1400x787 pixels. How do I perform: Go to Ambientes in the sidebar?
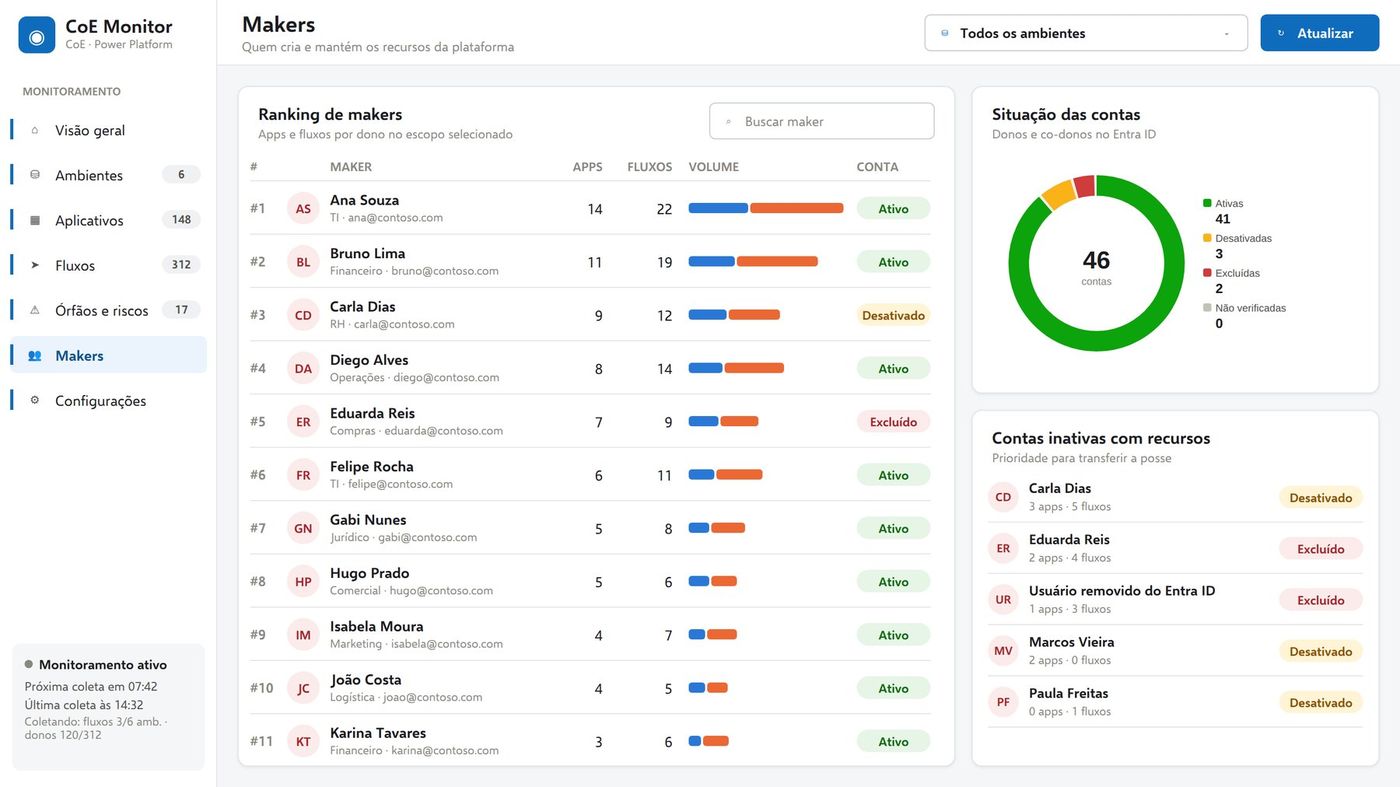pos(108,175)
